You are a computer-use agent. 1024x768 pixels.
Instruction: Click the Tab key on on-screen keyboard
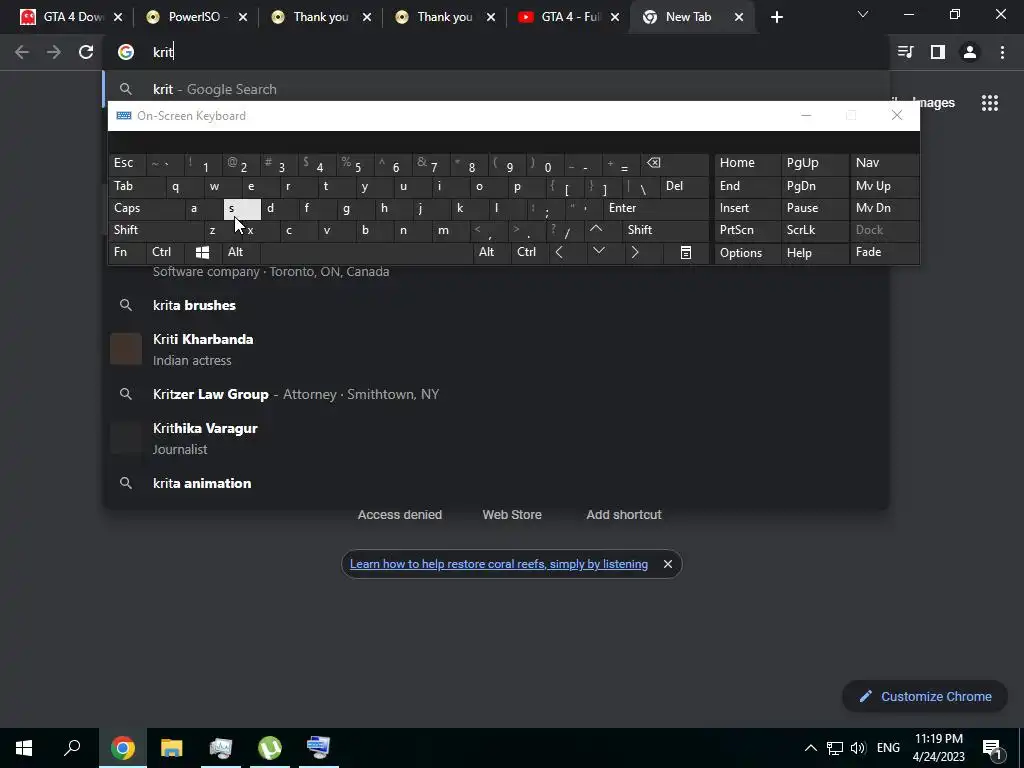coord(136,186)
